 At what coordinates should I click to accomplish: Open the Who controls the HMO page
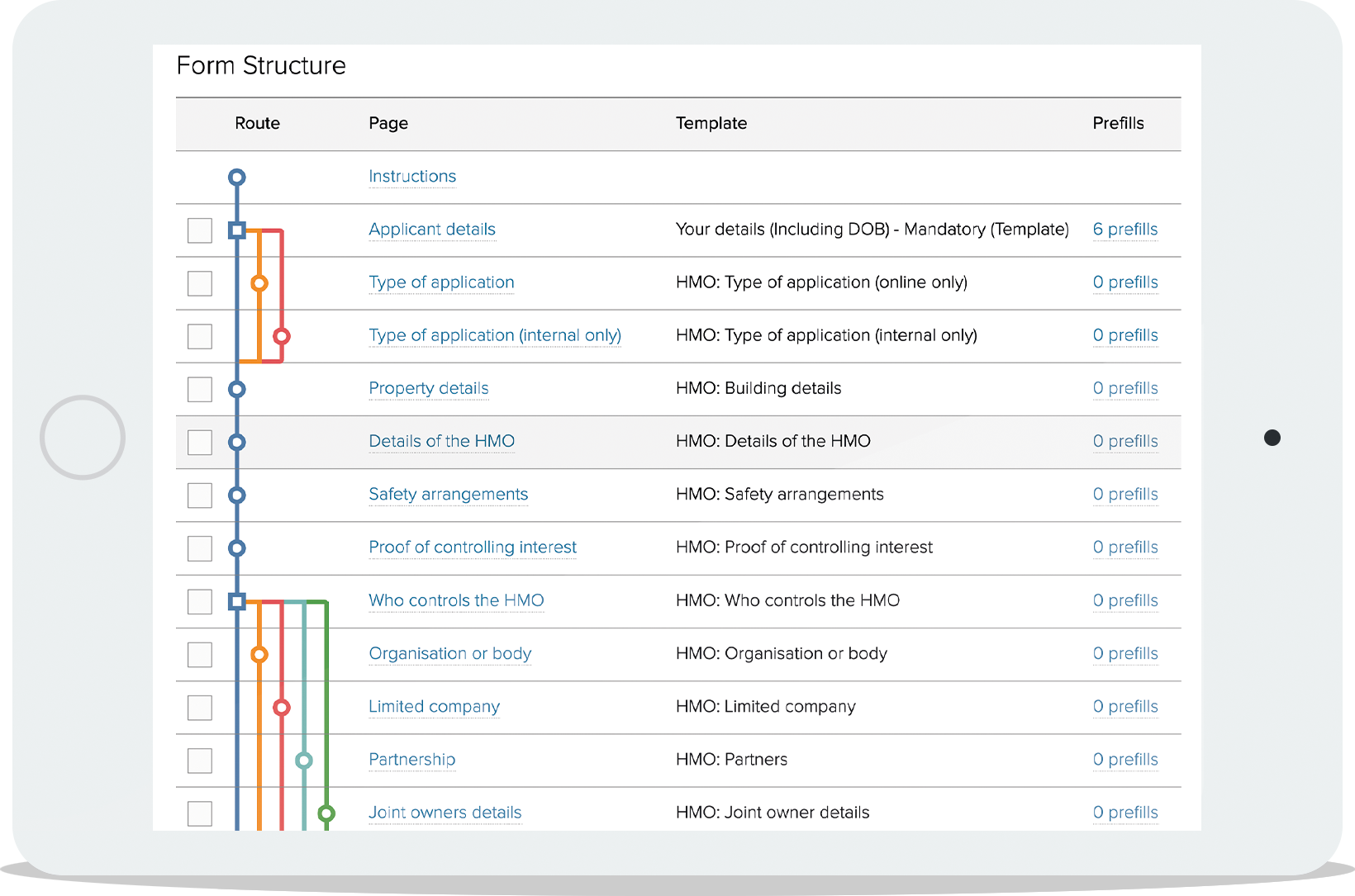456,600
